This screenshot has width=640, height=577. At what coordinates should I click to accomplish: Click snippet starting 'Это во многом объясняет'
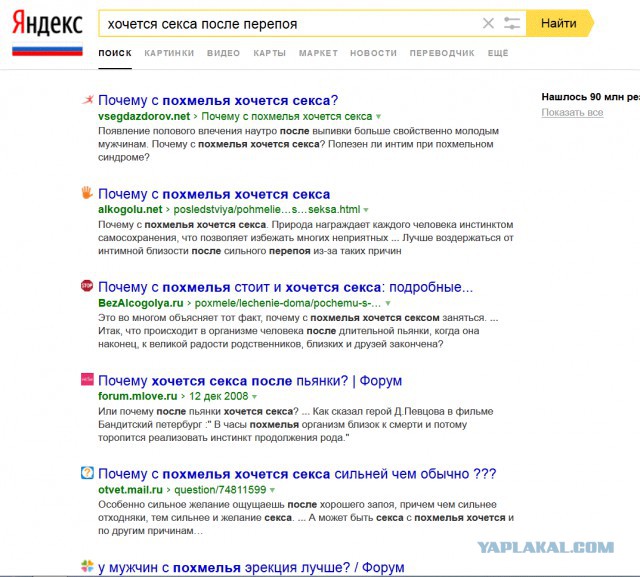[x=298, y=331]
